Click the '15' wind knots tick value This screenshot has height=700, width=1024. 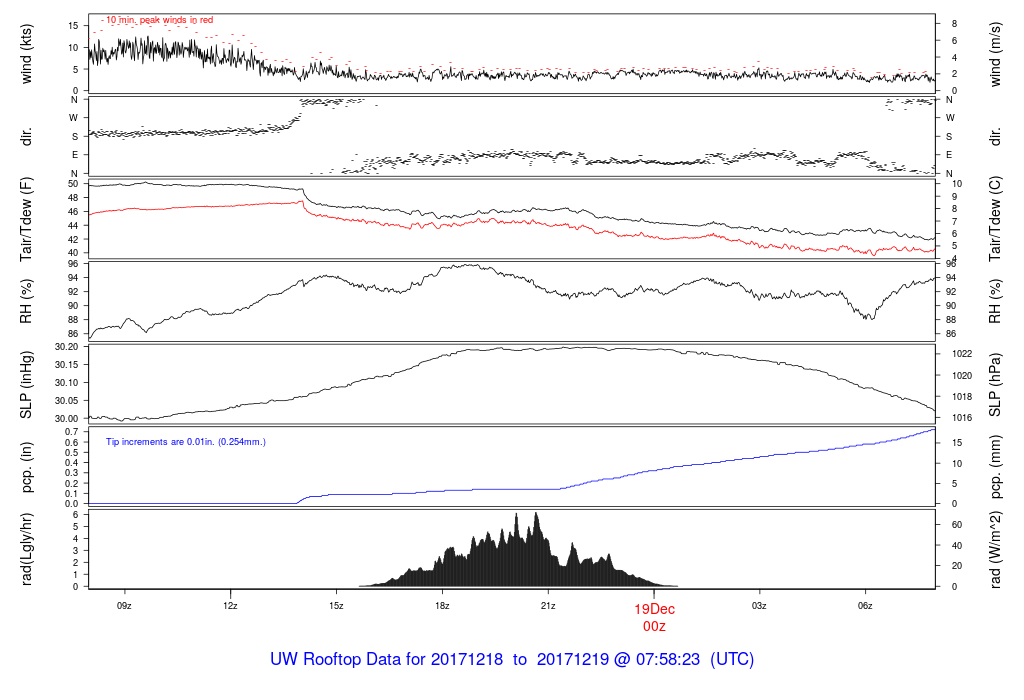click(x=73, y=25)
